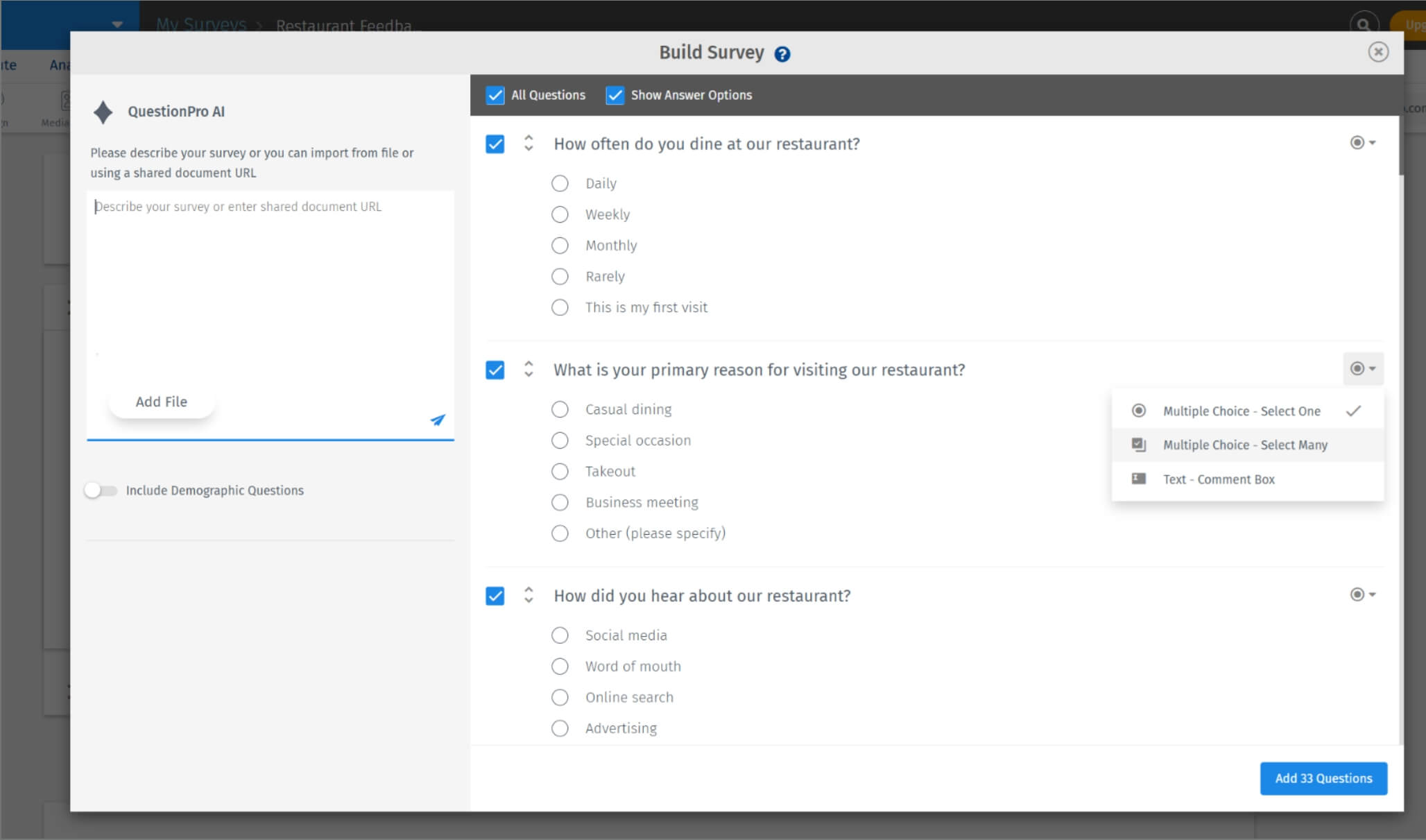Click the QuestionPro AI sparkle icon
The image size is (1426, 840).
coord(103,112)
